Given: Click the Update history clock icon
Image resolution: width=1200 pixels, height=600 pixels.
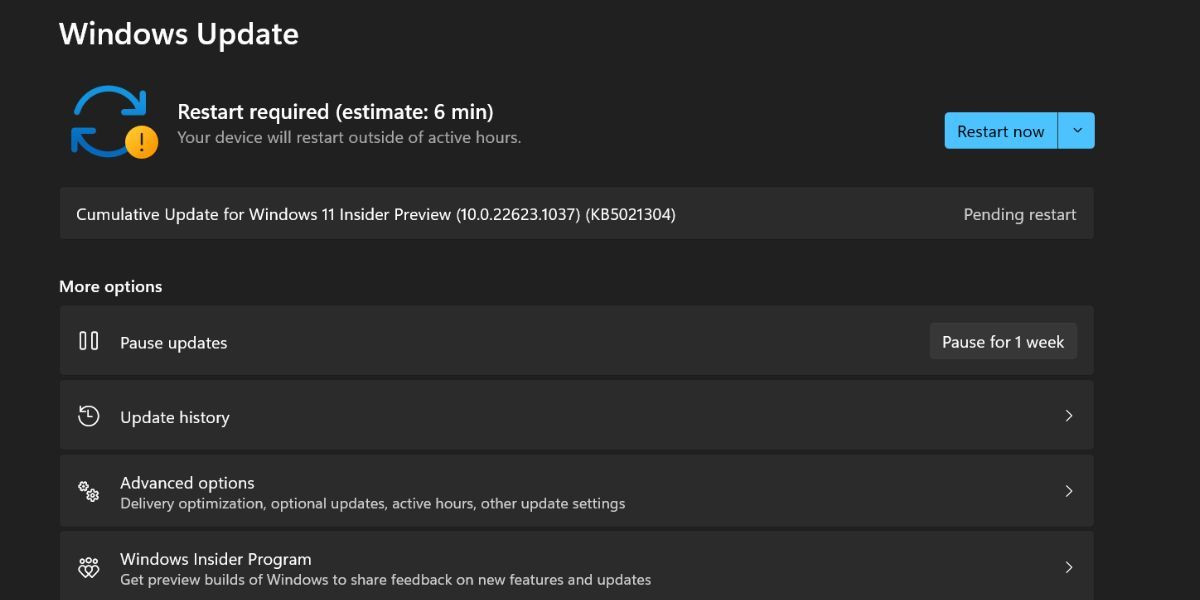Looking at the screenshot, I should pyautogui.click(x=88, y=416).
